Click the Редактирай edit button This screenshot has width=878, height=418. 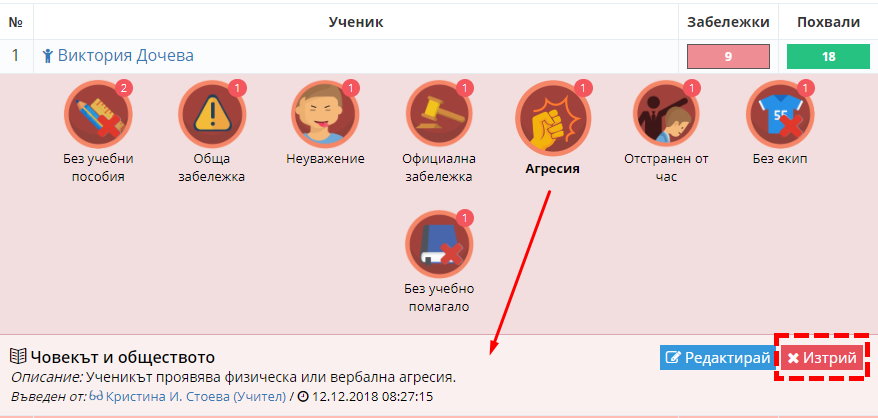point(720,357)
